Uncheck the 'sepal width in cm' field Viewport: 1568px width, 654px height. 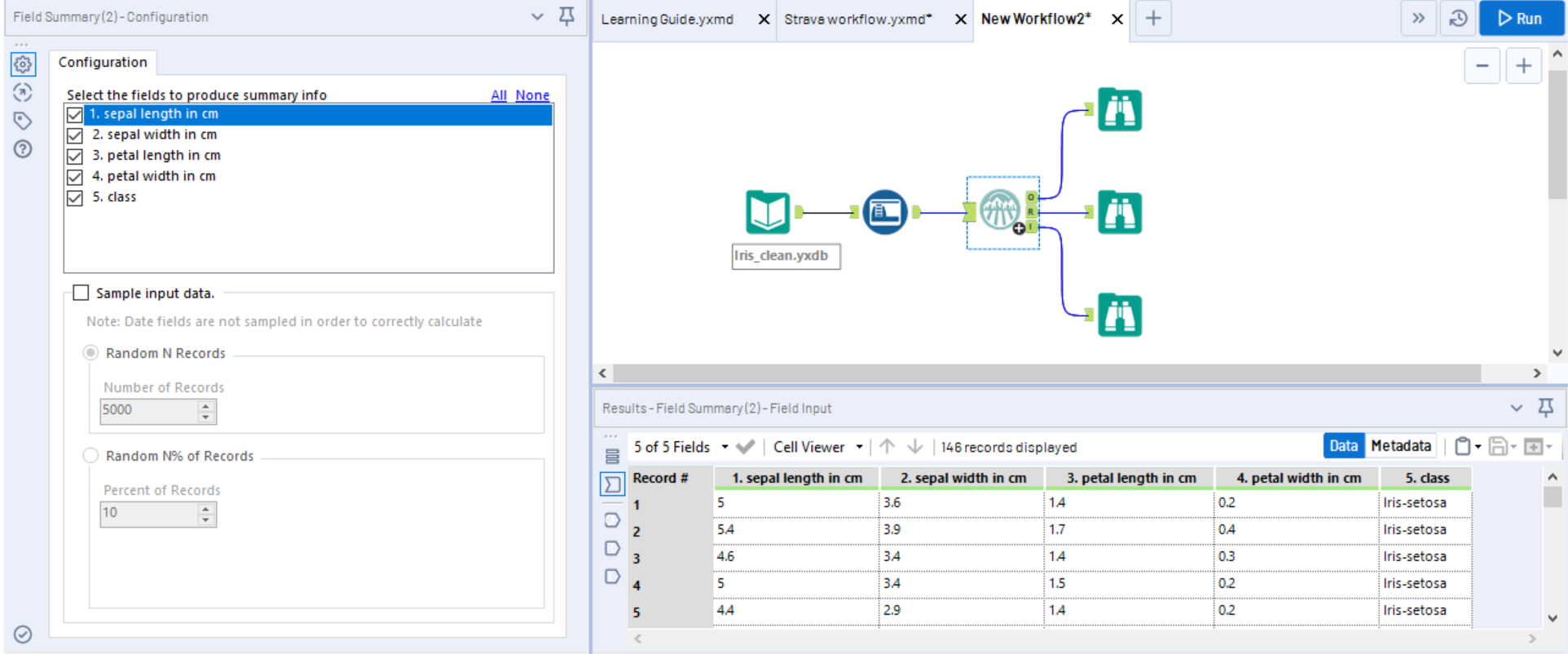[x=75, y=135]
